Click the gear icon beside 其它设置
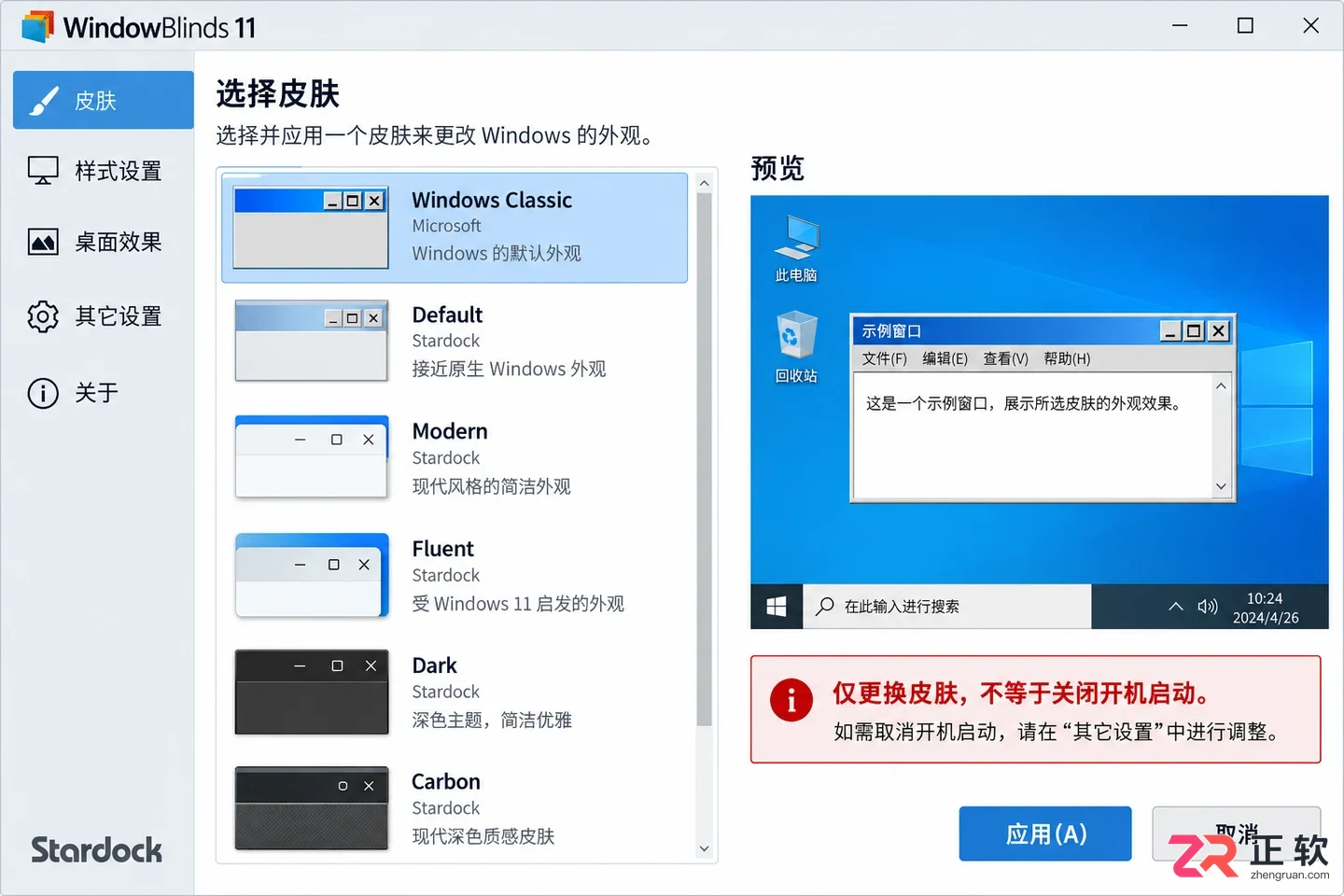The width and height of the screenshot is (1344, 896). pyautogui.click(x=43, y=316)
